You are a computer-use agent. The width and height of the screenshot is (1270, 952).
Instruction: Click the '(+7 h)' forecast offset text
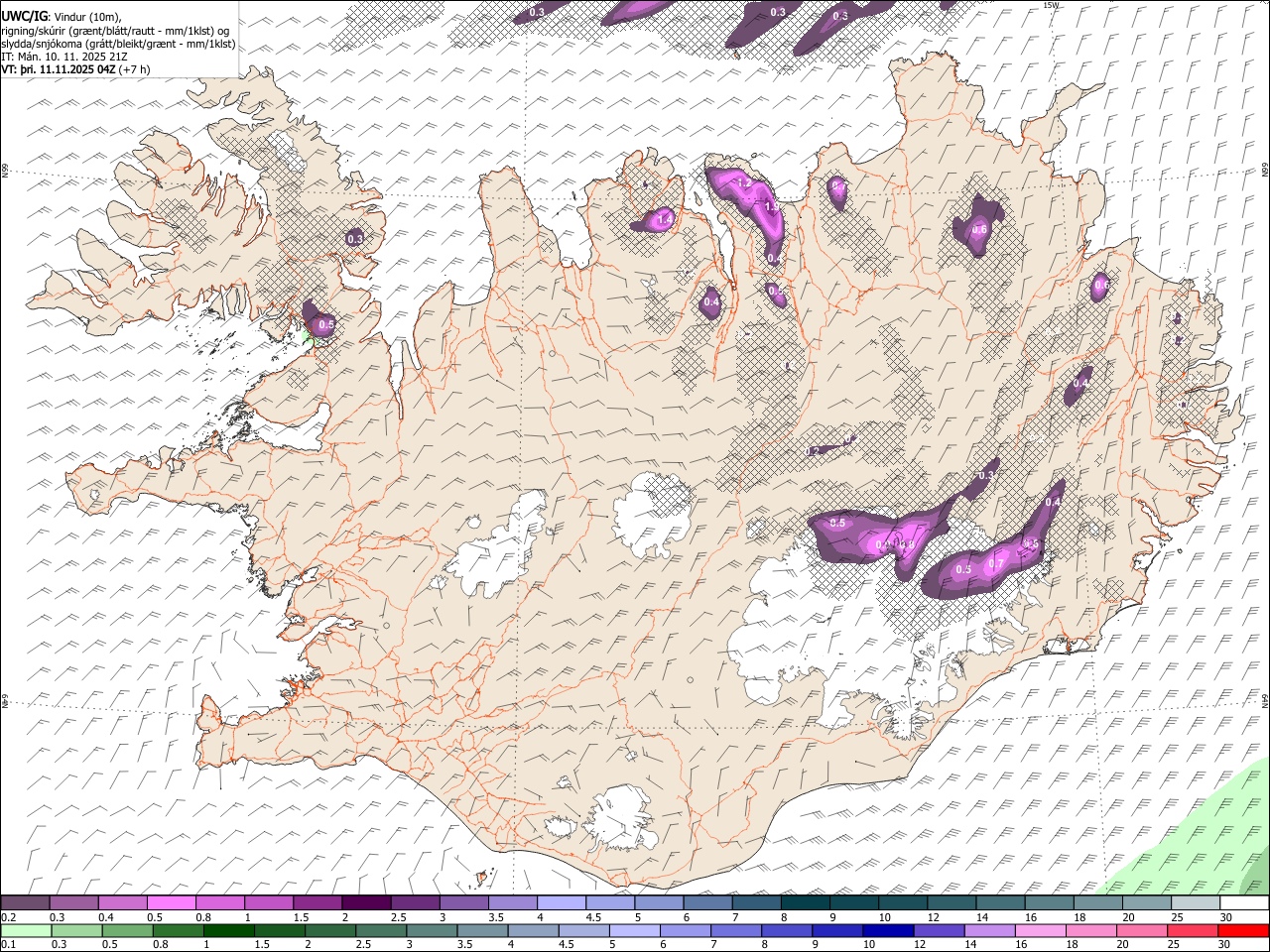(135, 69)
